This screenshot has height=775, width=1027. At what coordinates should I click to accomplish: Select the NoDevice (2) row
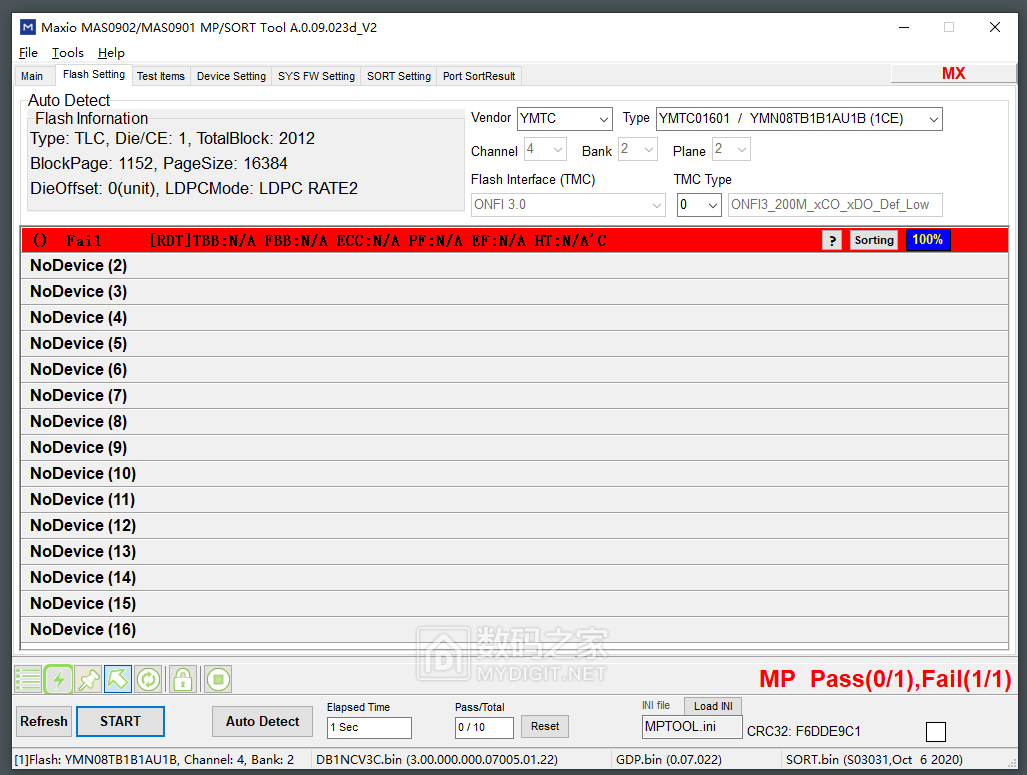click(515, 266)
